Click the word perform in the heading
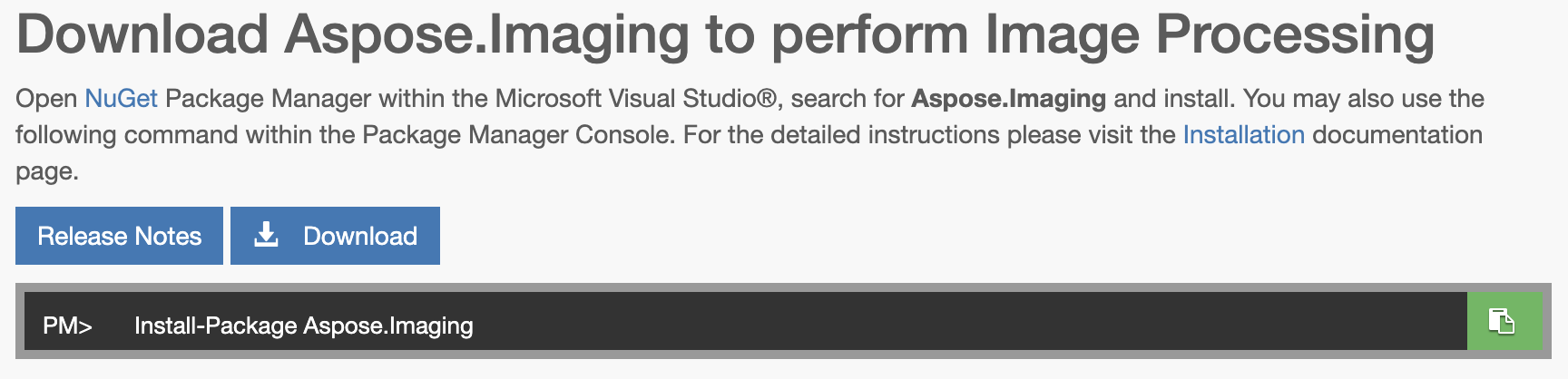The height and width of the screenshot is (379, 1568). [x=870, y=34]
